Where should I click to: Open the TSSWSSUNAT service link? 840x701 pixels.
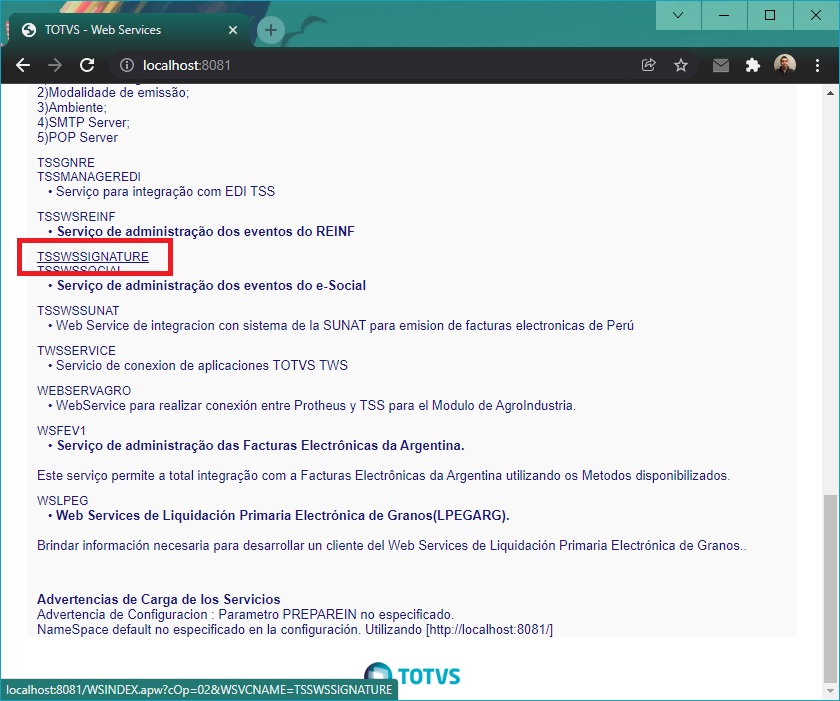click(x=78, y=311)
